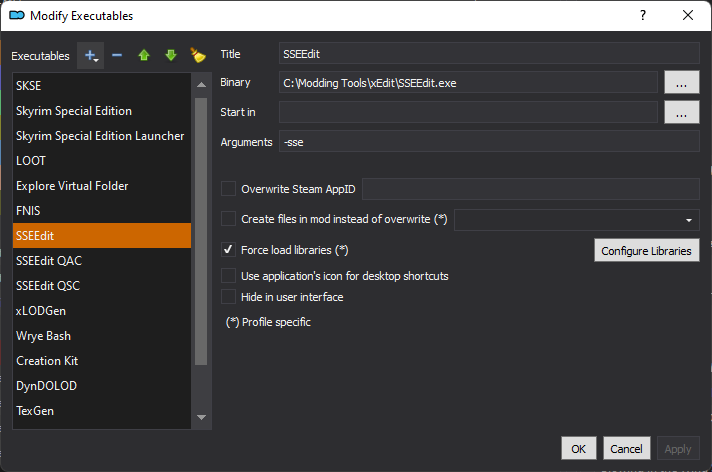Confirm changes with OK
Viewport: 712px width, 472px height.
(578, 448)
